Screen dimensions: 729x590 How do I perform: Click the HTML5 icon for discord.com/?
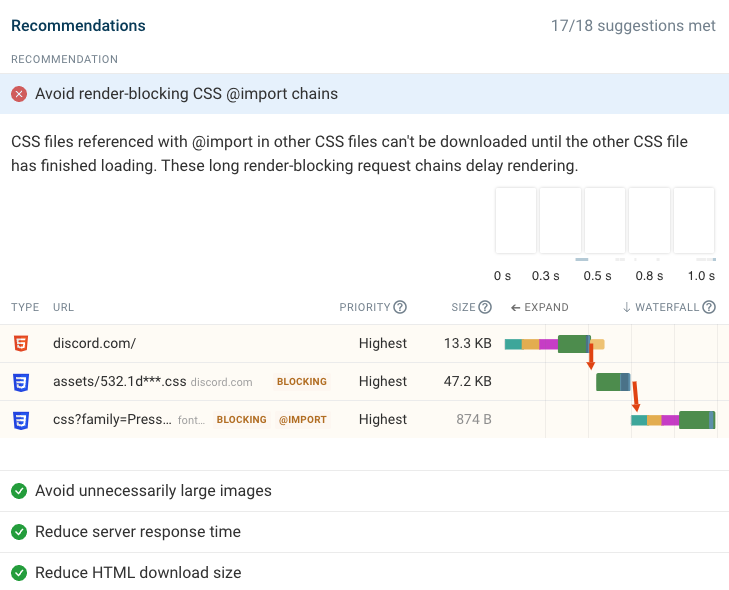coord(21,344)
